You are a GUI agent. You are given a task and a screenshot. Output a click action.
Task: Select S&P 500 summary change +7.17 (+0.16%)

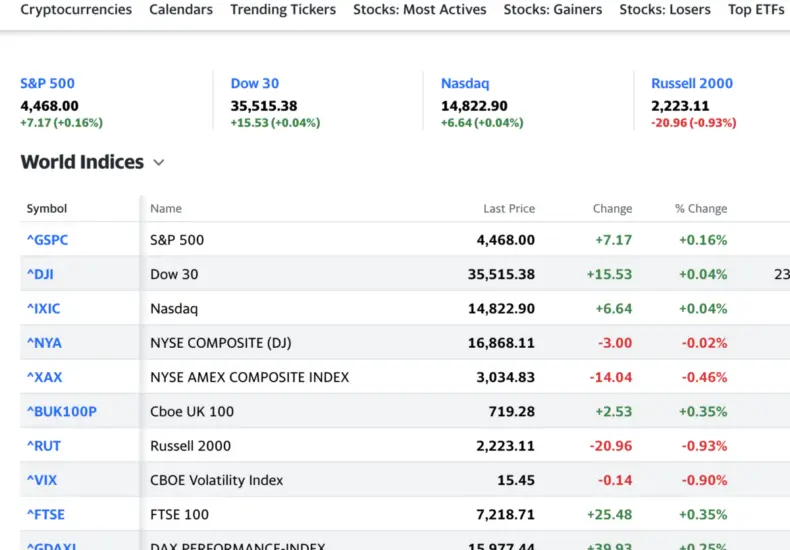(61, 122)
